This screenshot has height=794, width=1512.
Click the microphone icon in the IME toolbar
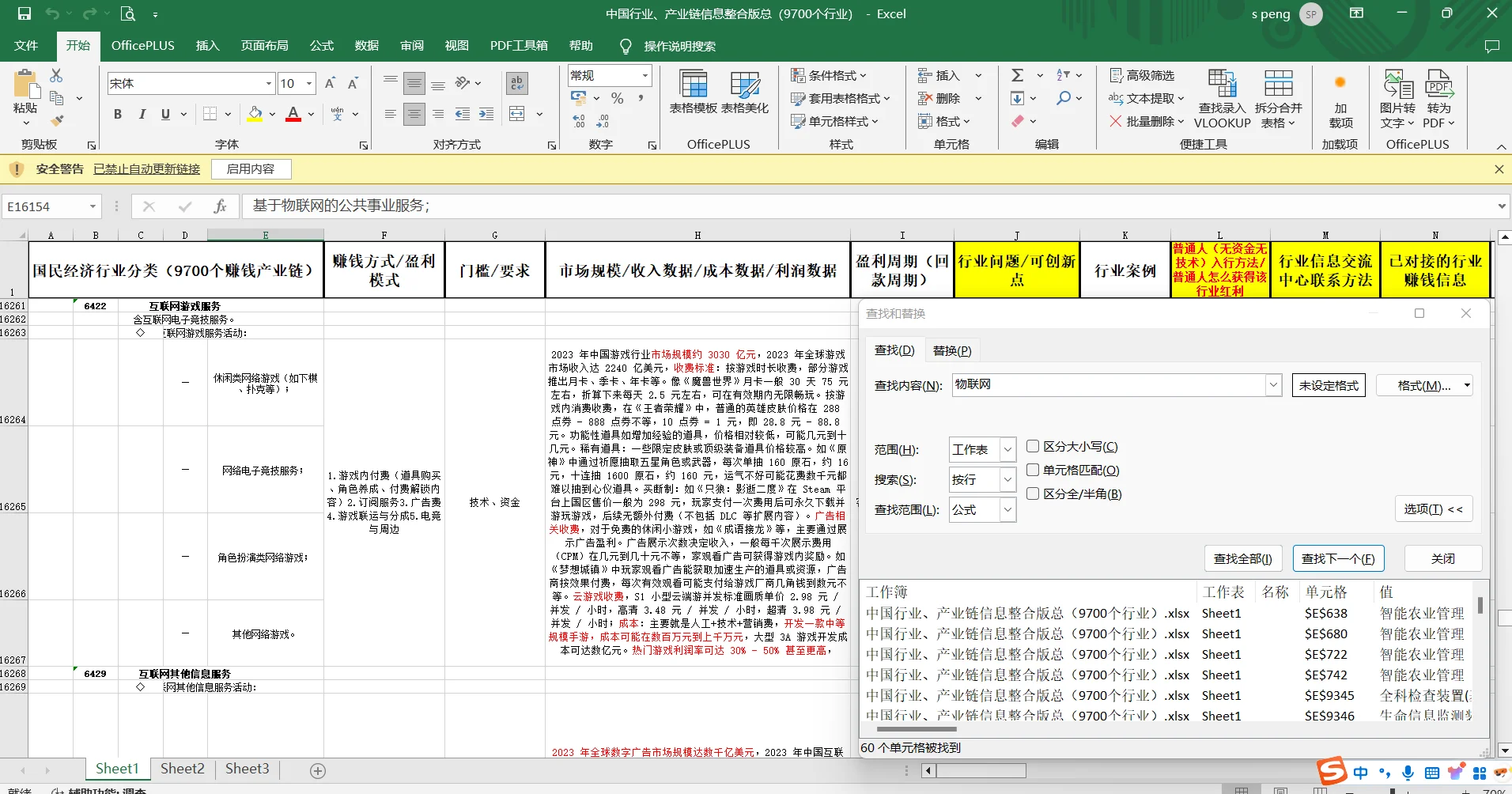click(x=1408, y=773)
